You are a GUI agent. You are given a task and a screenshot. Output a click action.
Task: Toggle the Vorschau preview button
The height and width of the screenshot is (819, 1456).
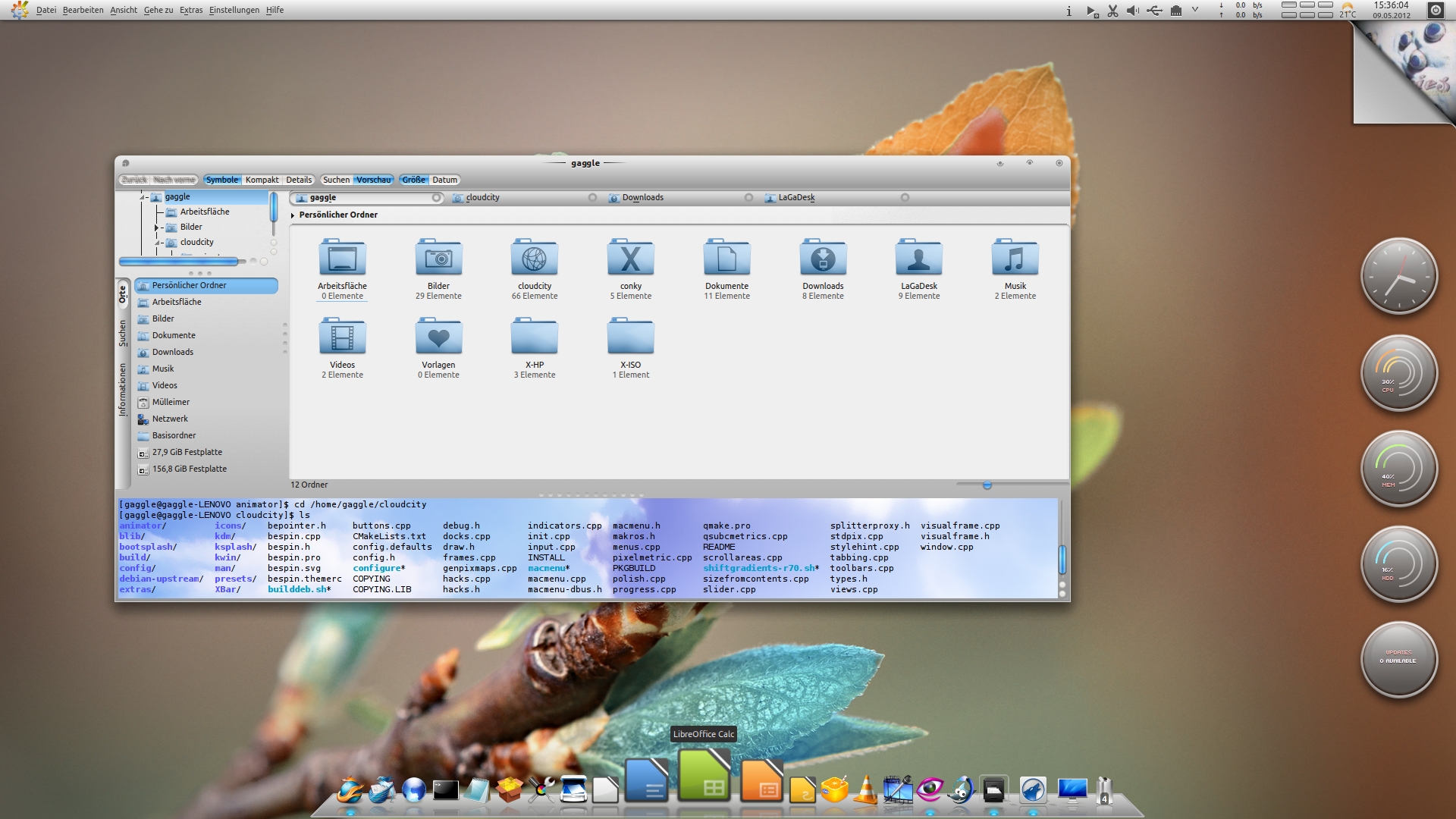point(374,180)
